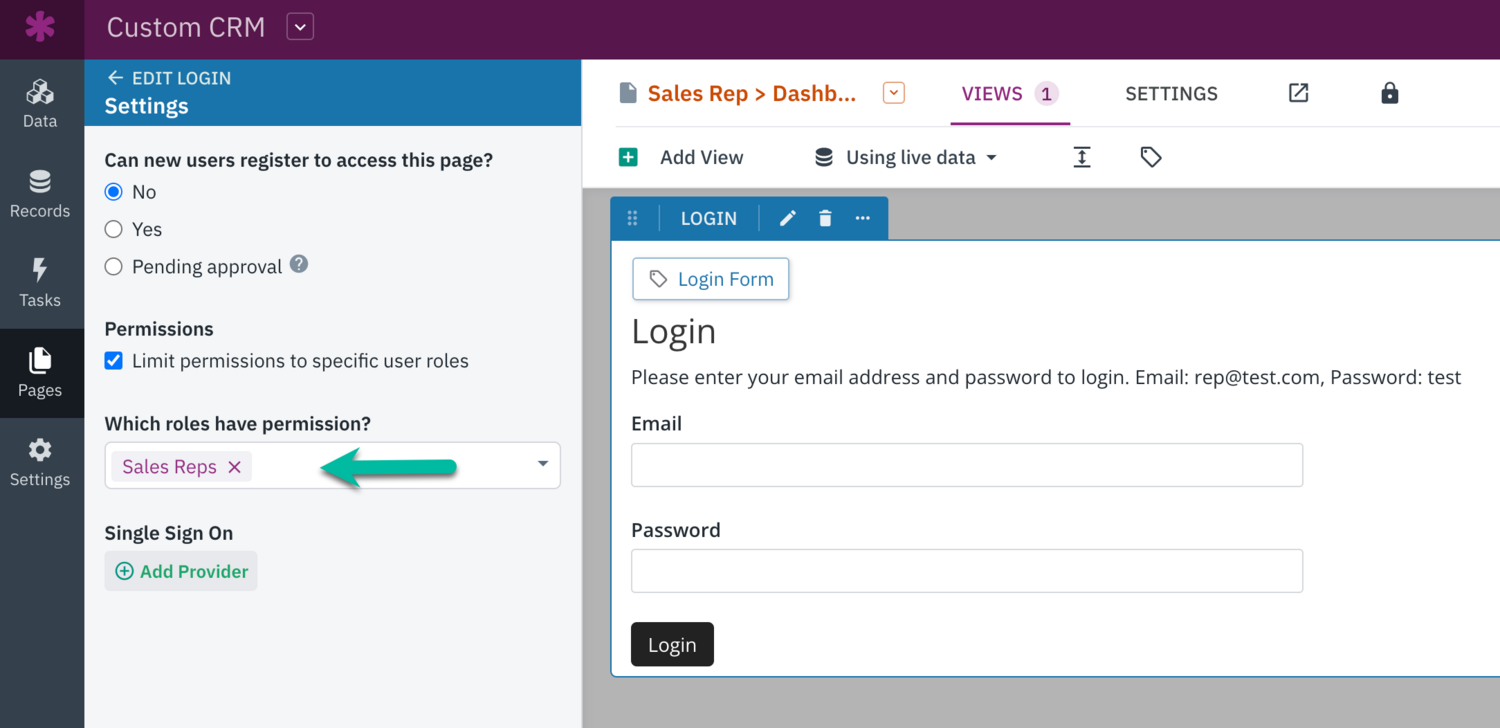1500x728 pixels.
Task: Open the Using live data dropdown
Action: click(x=908, y=157)
